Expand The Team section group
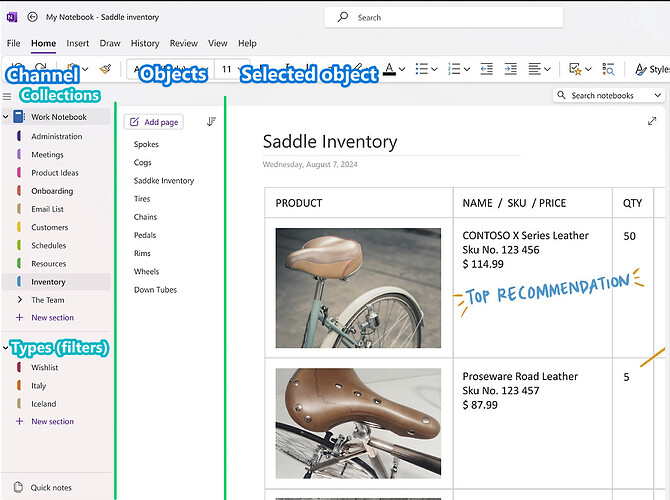Viewport: 670px width, 500px height. 20,300
